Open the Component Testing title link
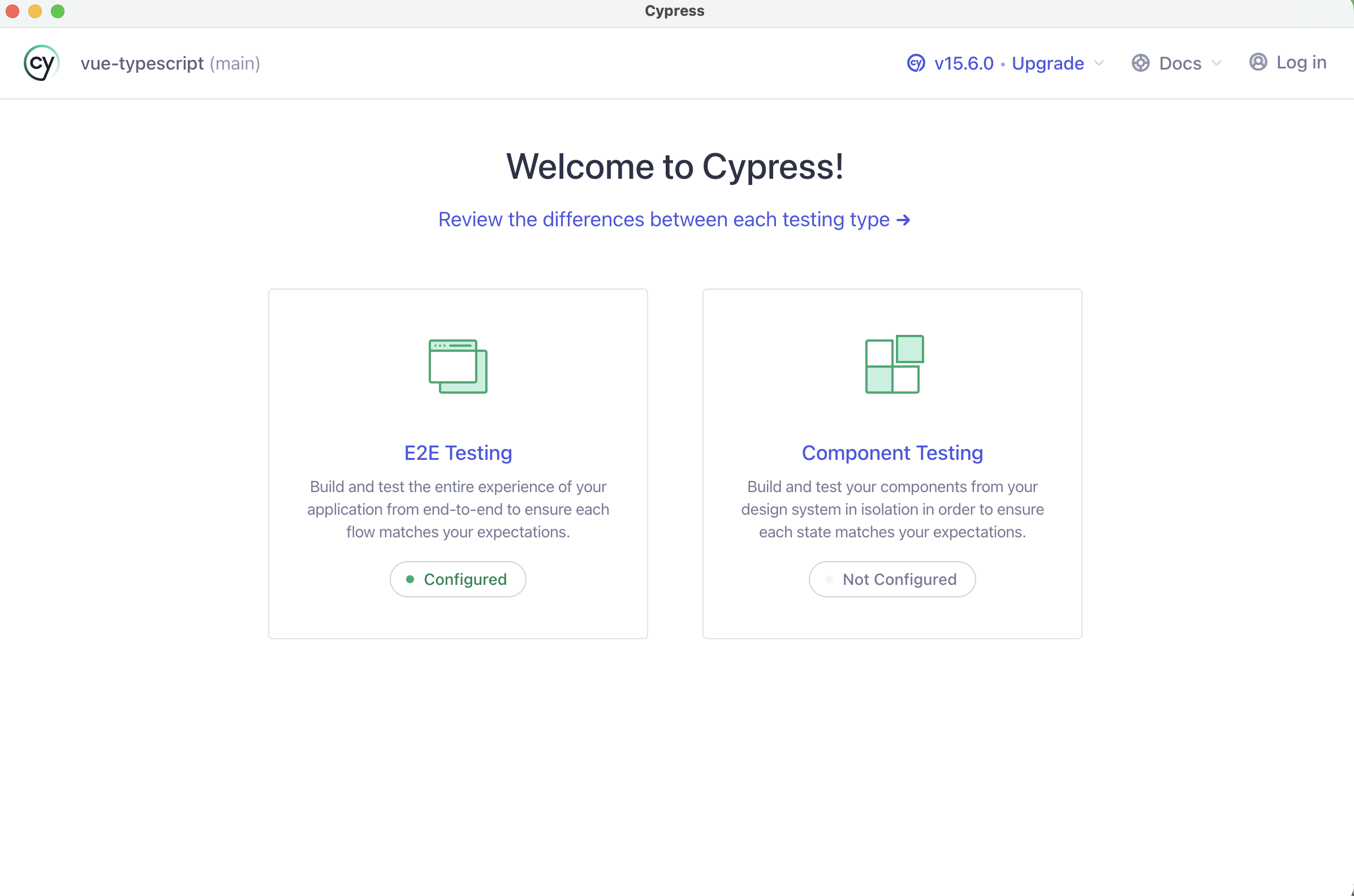The image size is (1354, 896). click(x=892, y=453)
